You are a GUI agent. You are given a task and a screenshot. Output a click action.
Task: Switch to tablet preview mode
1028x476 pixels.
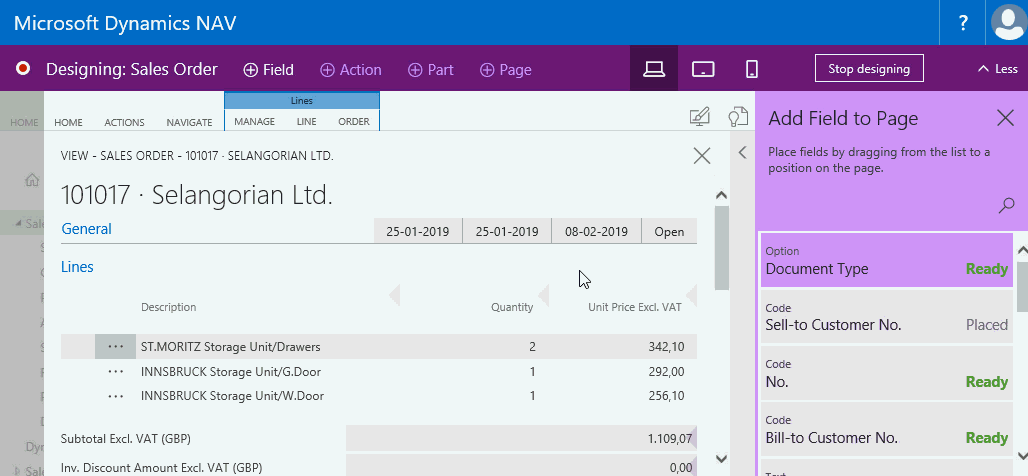704,69
